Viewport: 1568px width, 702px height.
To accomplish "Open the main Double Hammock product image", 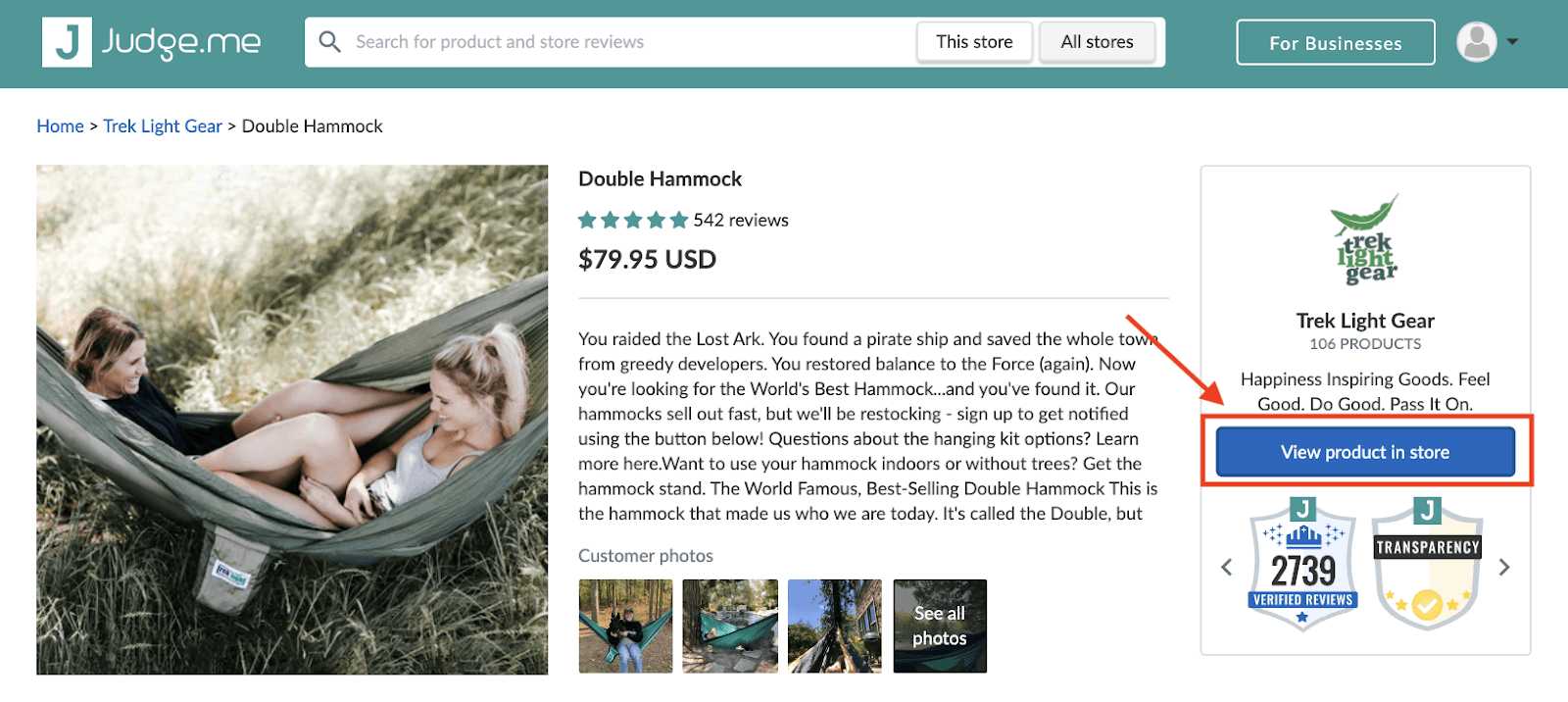I will [x=292, y=420].
